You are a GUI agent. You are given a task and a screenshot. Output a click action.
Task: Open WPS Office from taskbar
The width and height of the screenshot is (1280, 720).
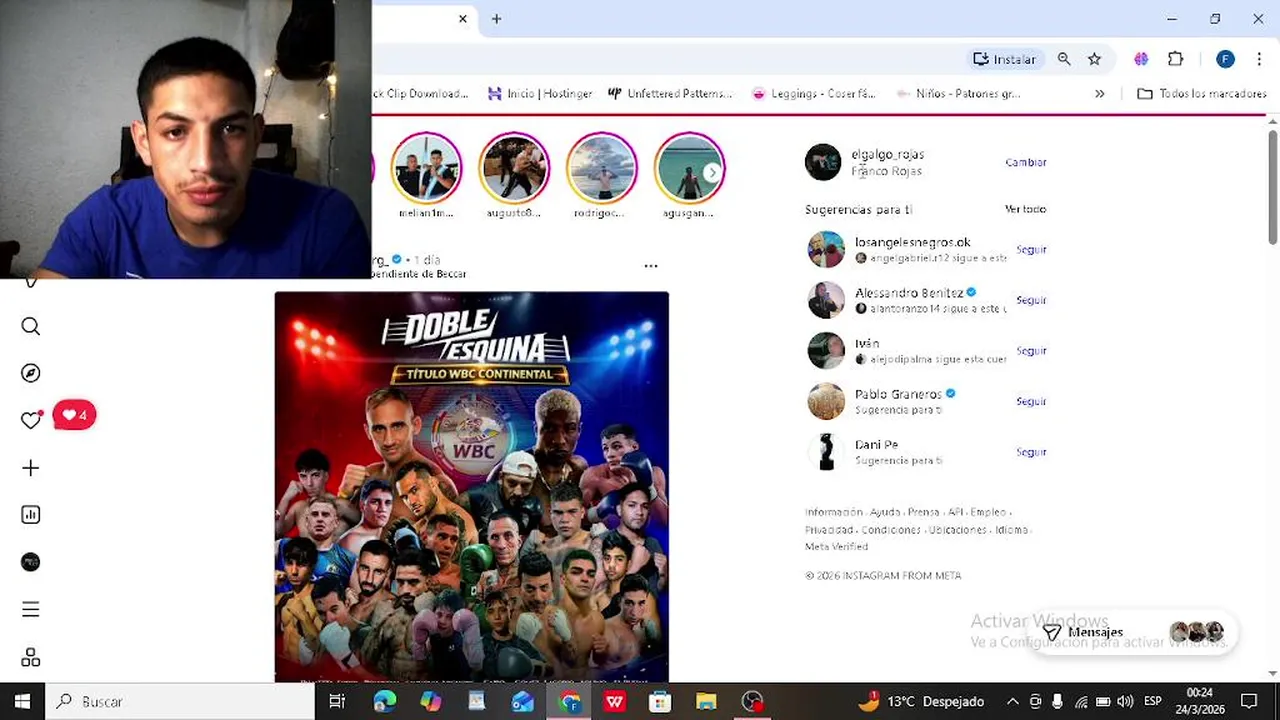(614, 701)
